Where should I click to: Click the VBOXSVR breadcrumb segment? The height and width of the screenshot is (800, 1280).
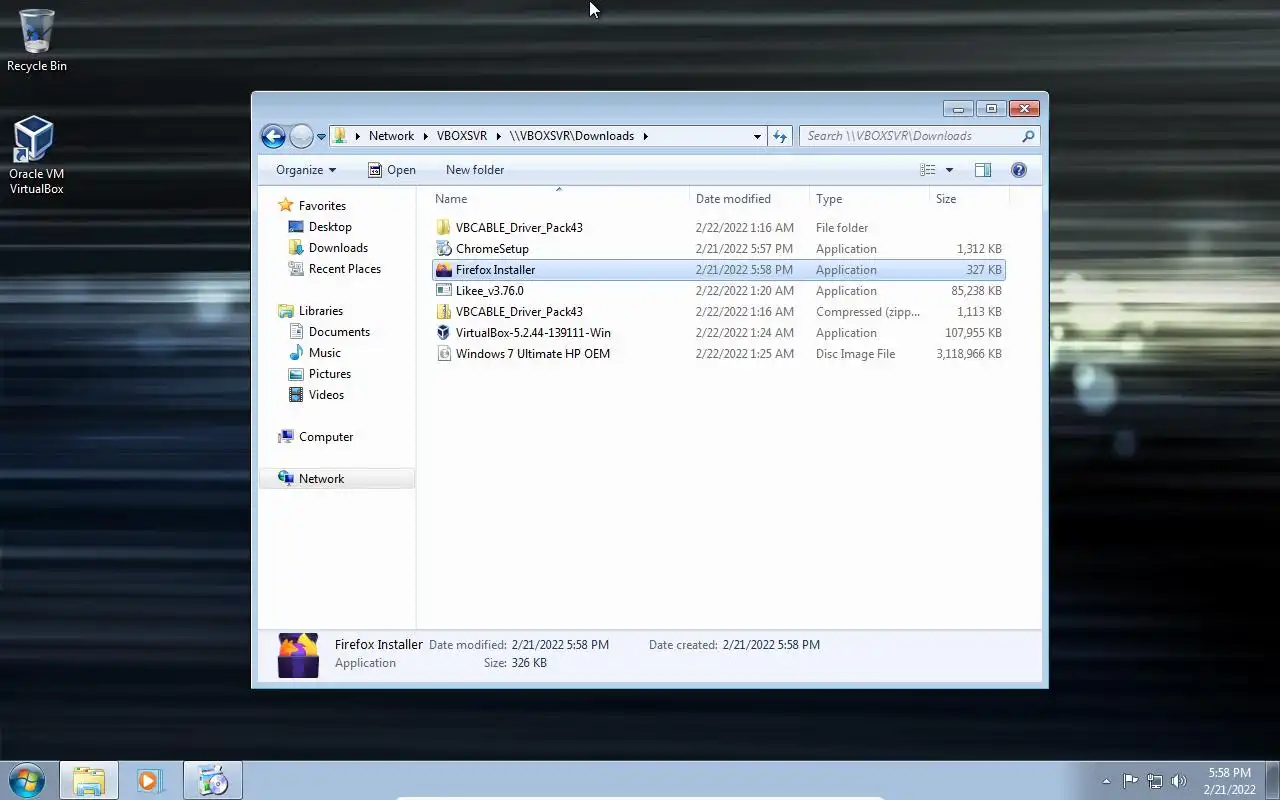click(462, 136)
